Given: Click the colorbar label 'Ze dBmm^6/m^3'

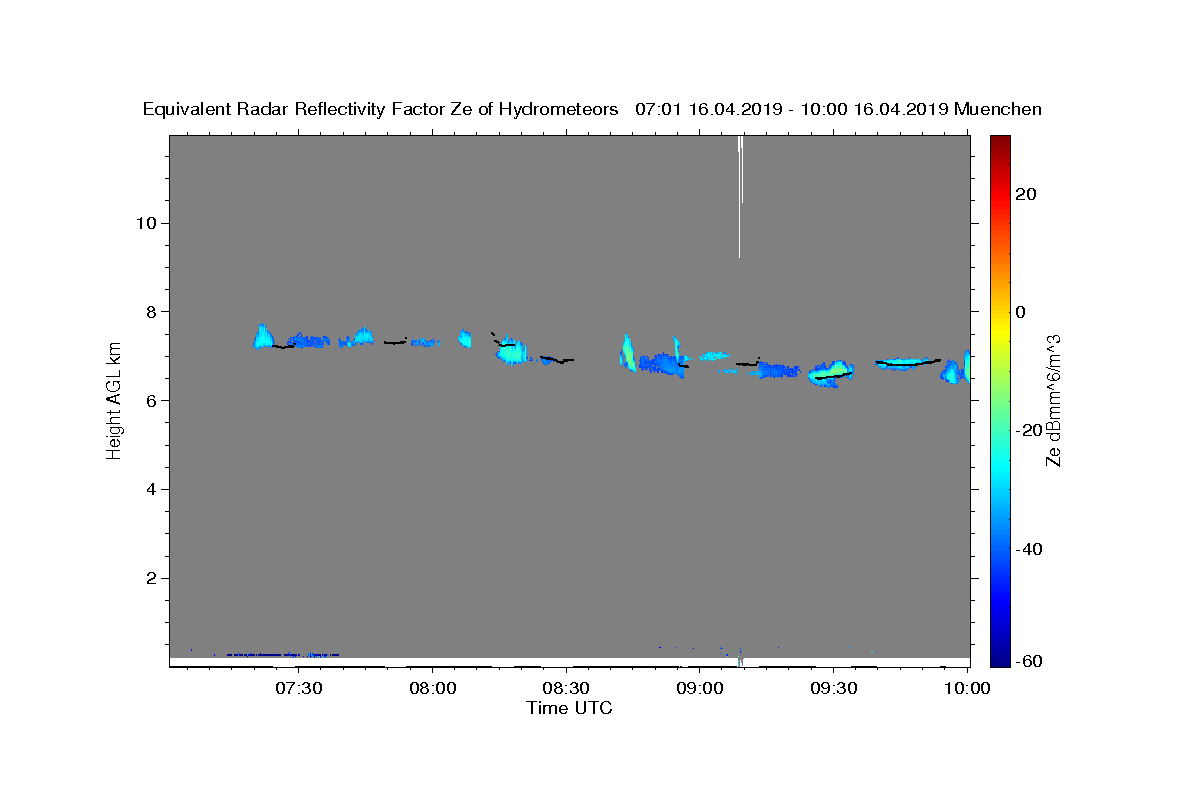Looking at the screenshot, I should click(x=1053, y=400).
